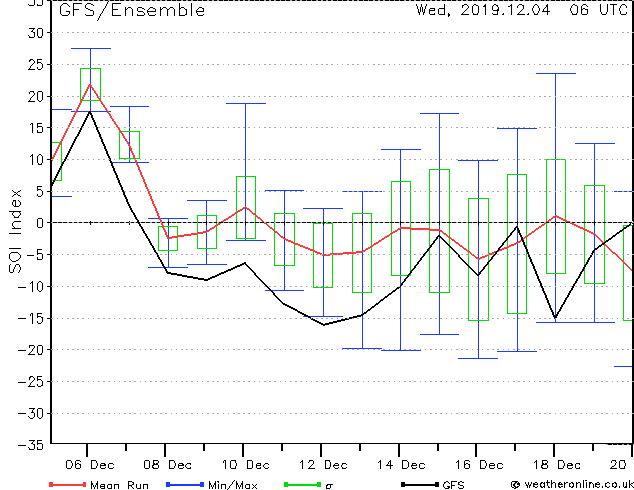
Task: Click the "14 Dec" x-axis label
Action: click(401, 465)
